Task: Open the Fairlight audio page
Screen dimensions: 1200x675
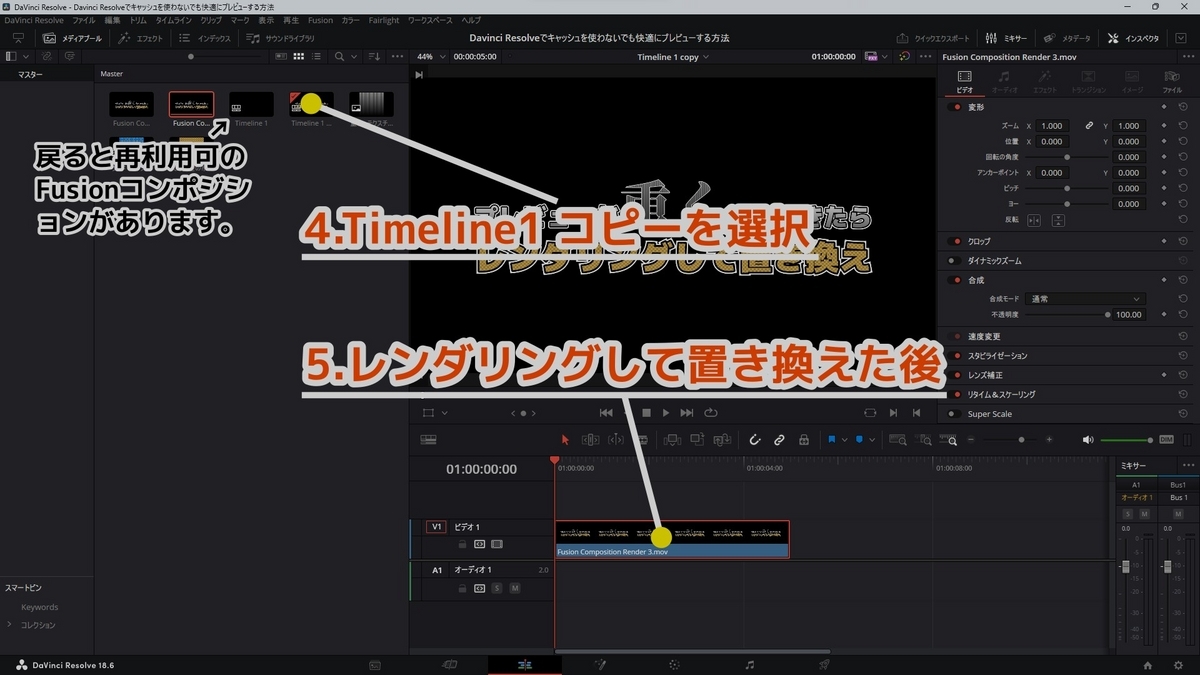Action: 748,663
